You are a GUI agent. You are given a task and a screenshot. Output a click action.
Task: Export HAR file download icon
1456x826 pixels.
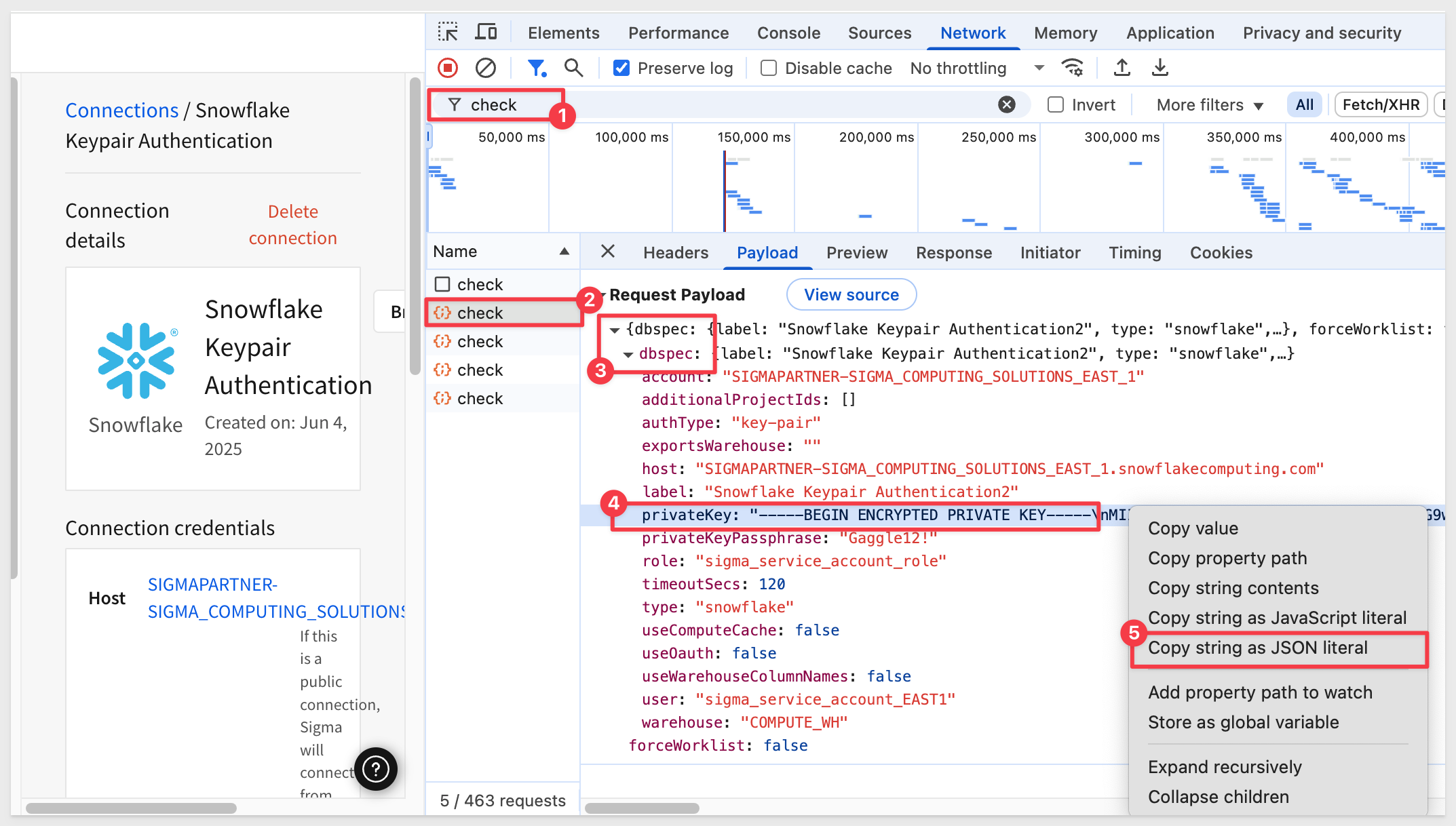pyautogui.click(x=1160, y=68)
